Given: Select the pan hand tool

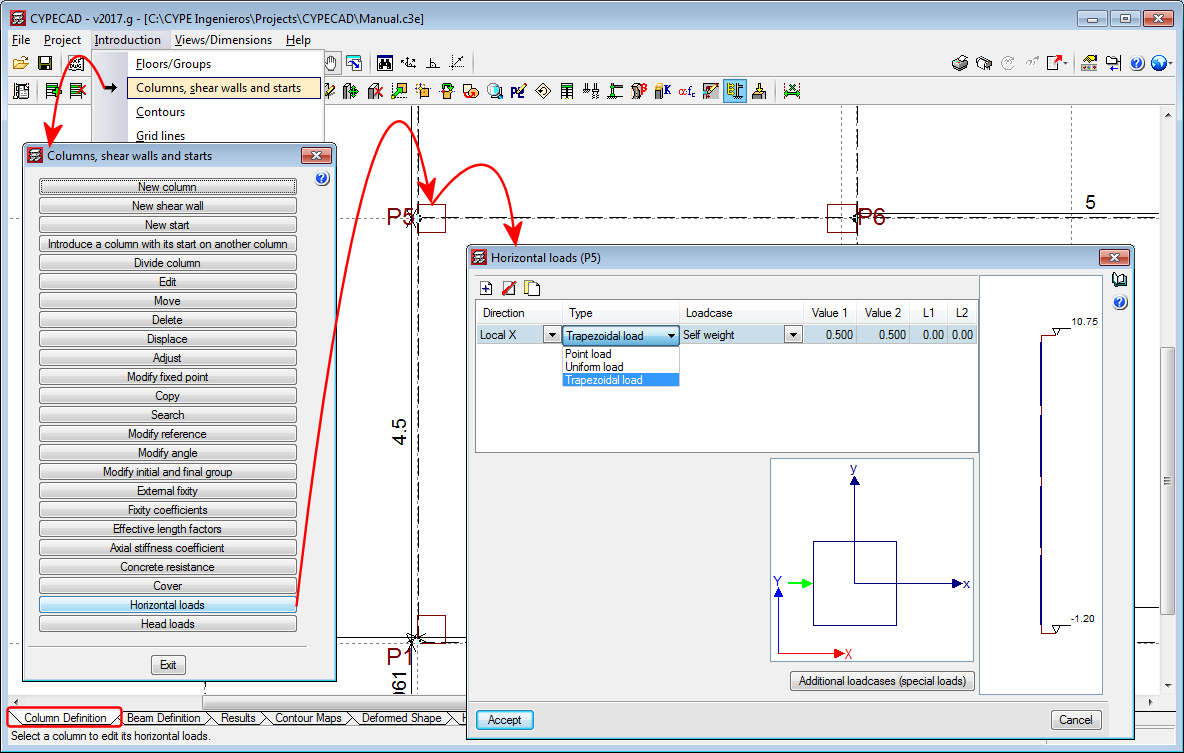Looking at the screenshot, I should coord(330,63).
